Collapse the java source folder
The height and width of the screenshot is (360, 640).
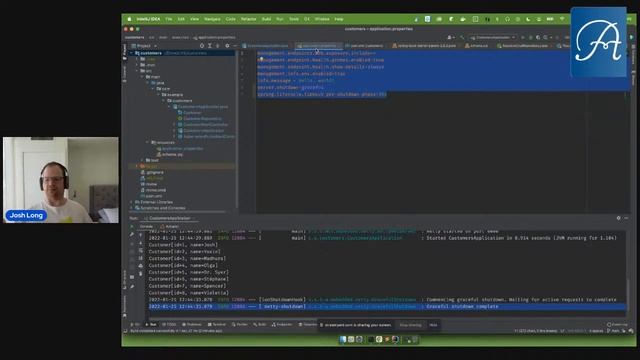tap(148, 83)
